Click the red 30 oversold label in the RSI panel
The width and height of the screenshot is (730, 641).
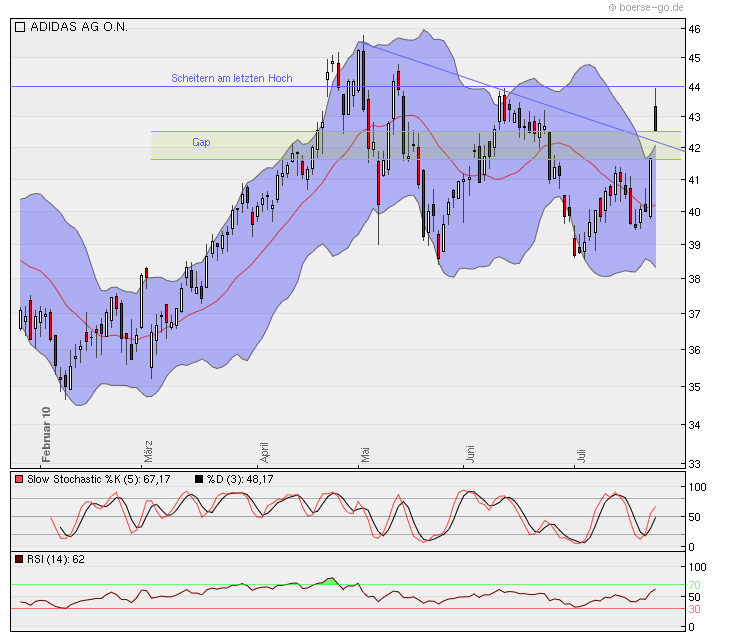694,608
